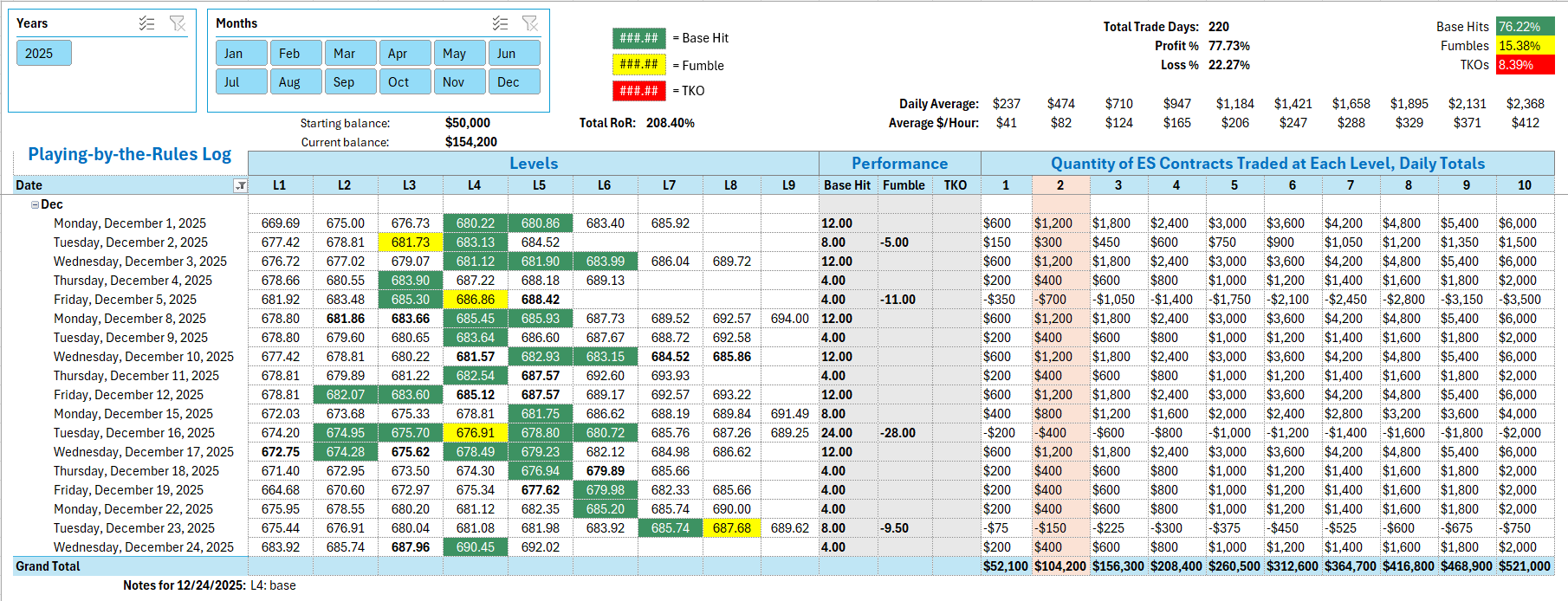Select the red TKO legend swatch
The width and height of the screenshot is (1568, 601).
pos(638,91)
